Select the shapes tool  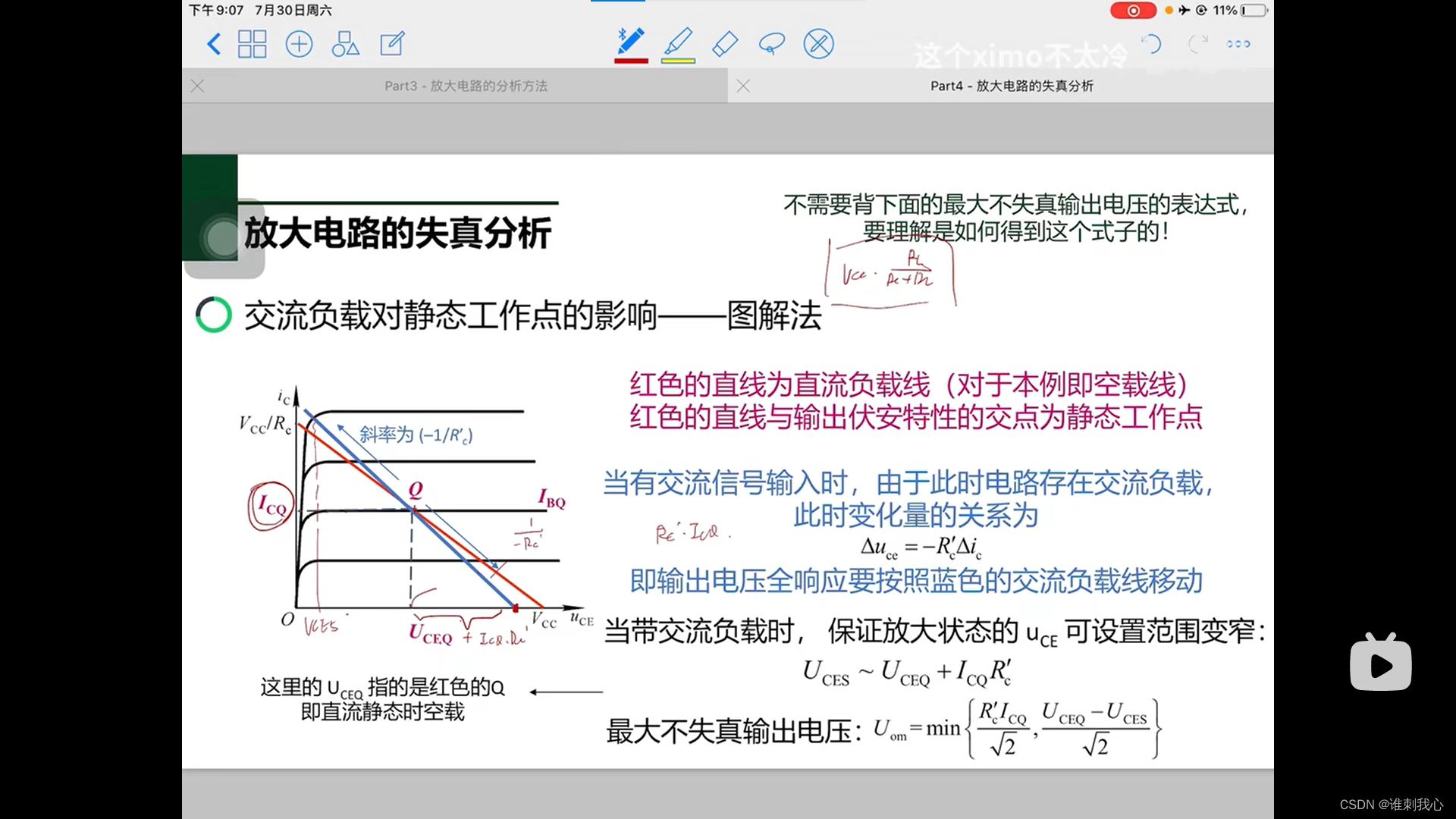(x=345, y=44)
